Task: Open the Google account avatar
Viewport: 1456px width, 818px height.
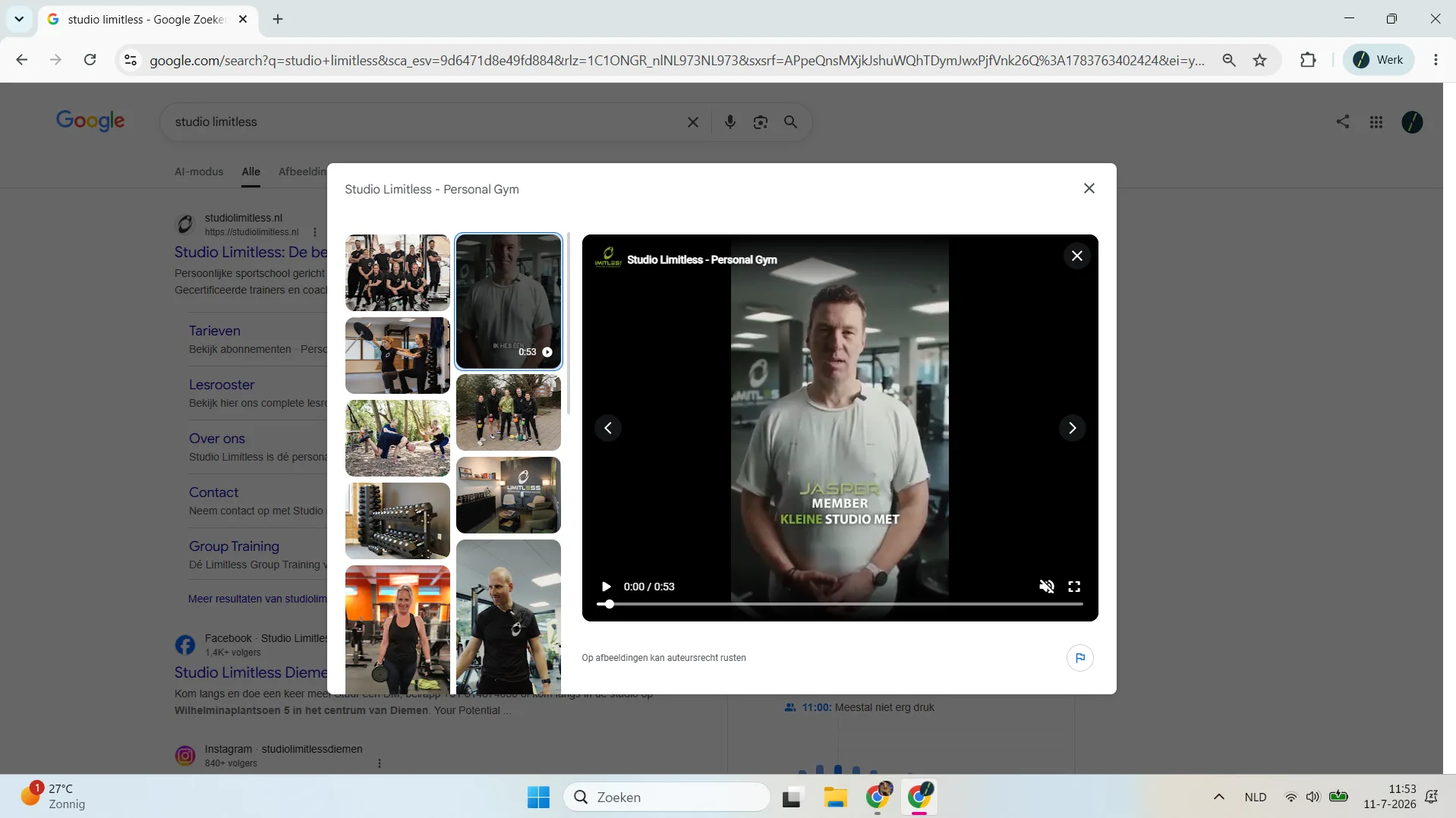Action: coord(1412,122)
